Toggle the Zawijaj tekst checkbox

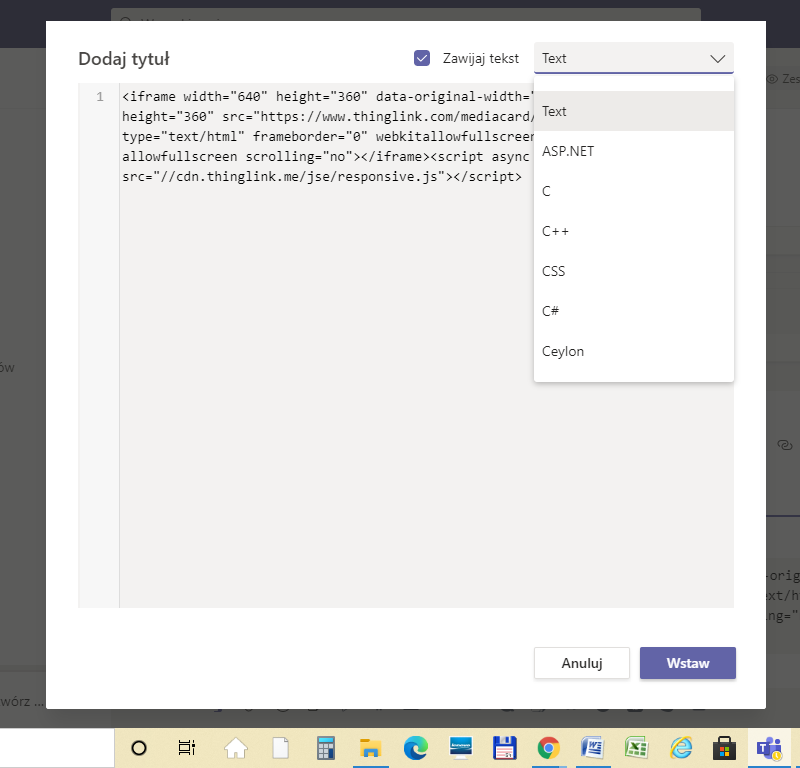click(x=421, y=58)
